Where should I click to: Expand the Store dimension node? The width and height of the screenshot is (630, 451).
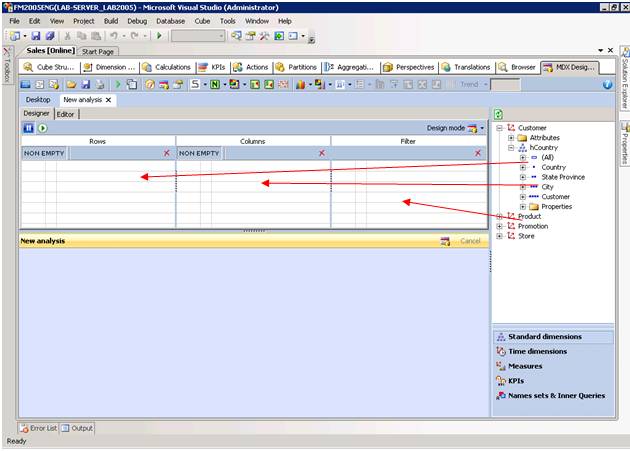(x=499, y=236)
